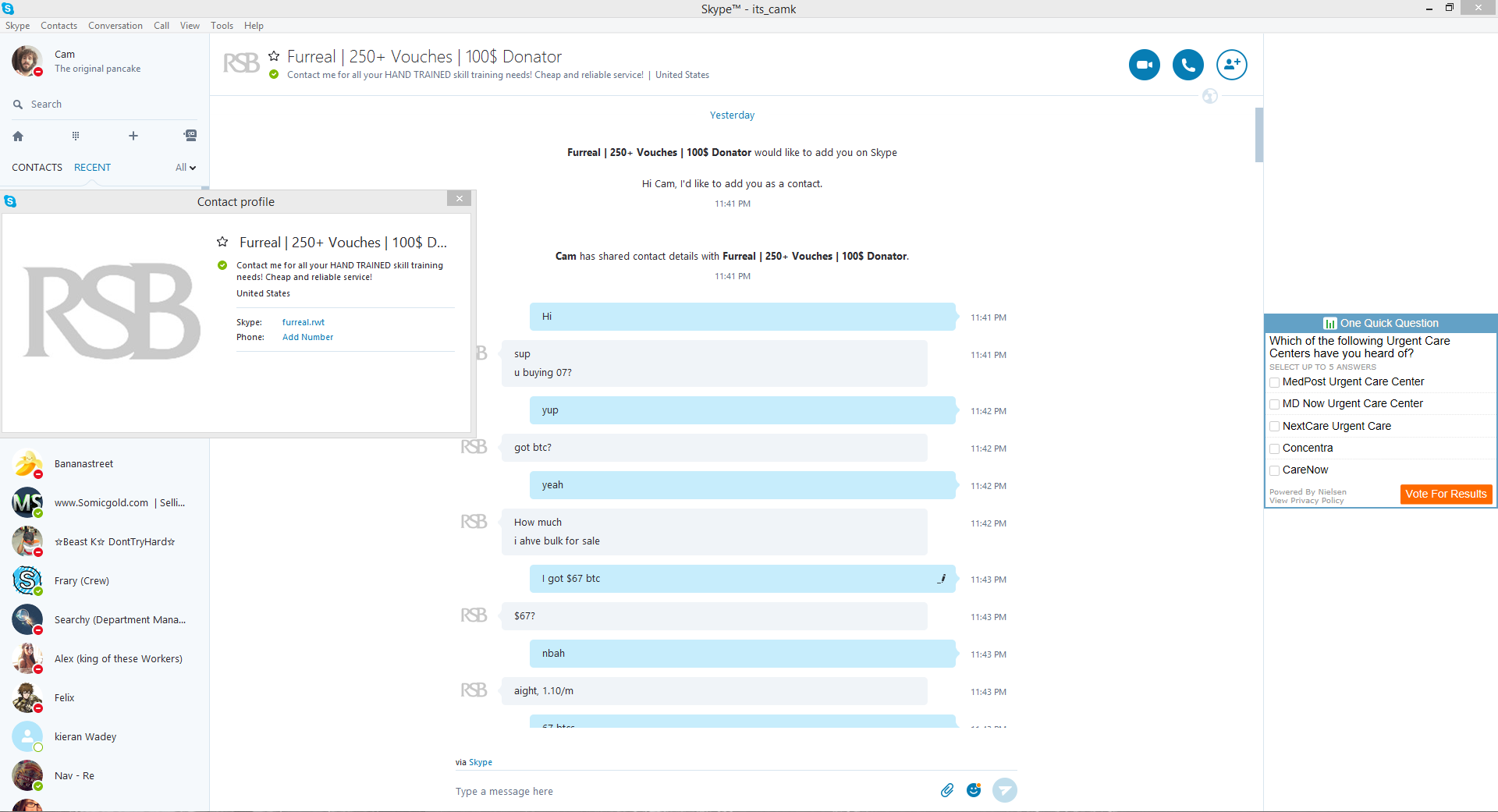Send the message with the arrow button
The width and height of the screenshot is (1498, 812).
click(1005, 790)
